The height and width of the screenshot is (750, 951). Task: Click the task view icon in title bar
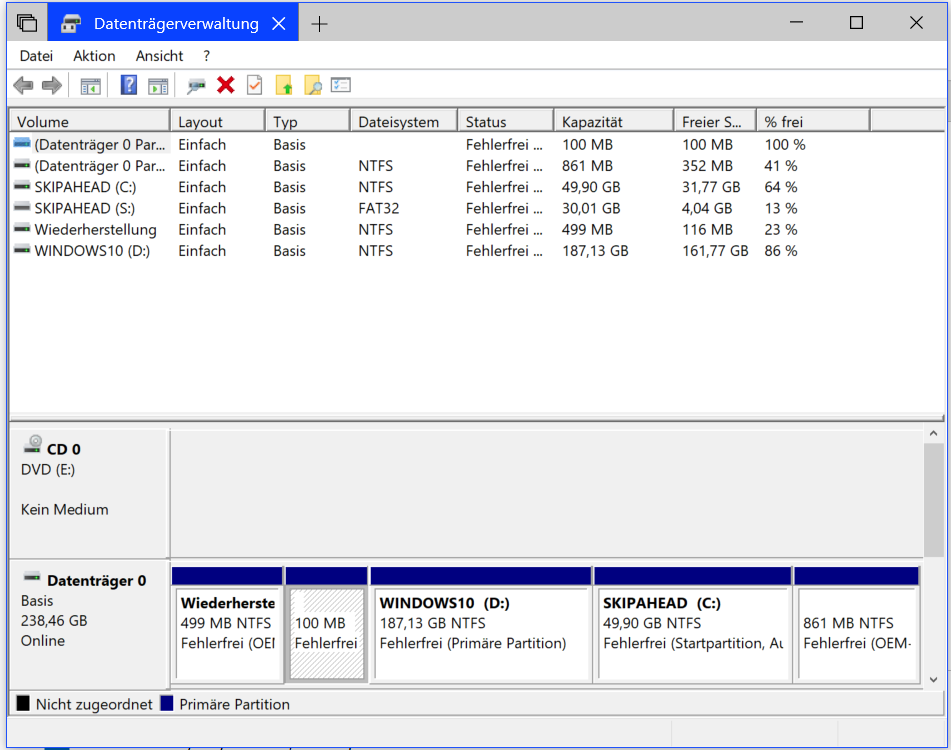(27, 23)
